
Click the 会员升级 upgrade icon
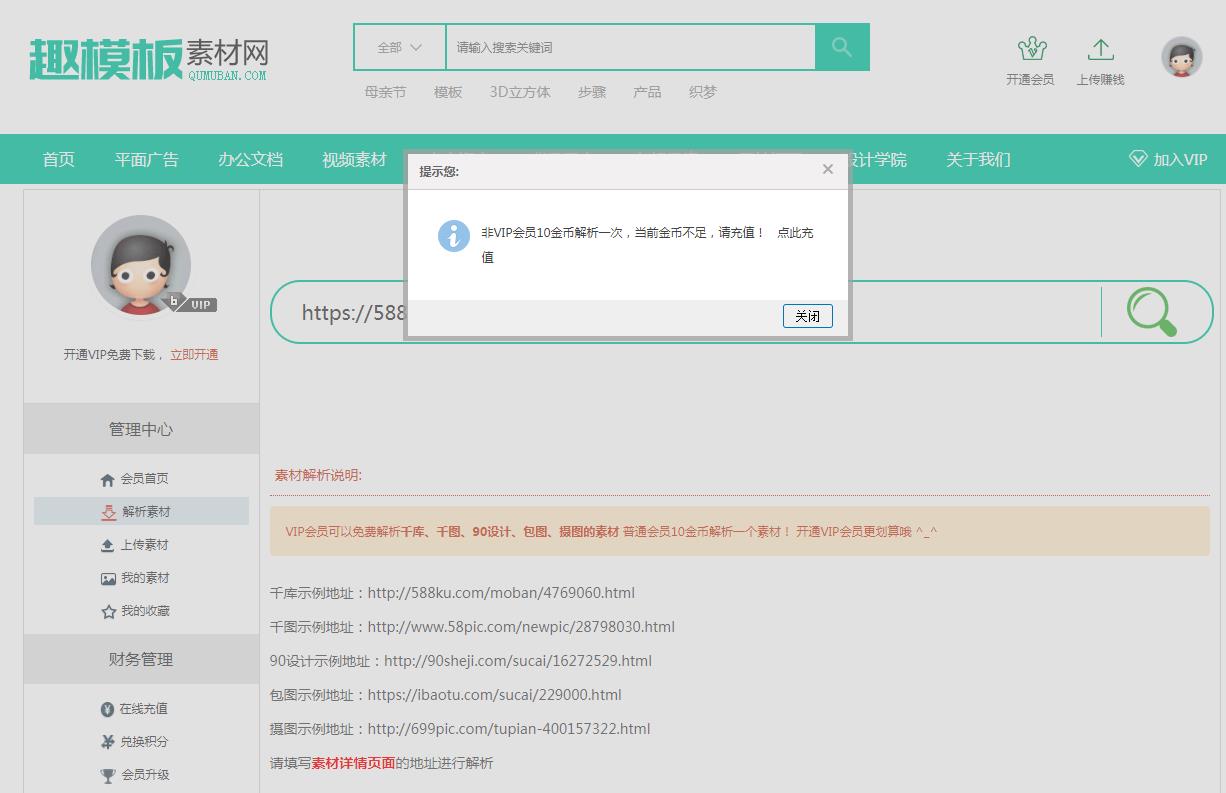coord(108,774)
